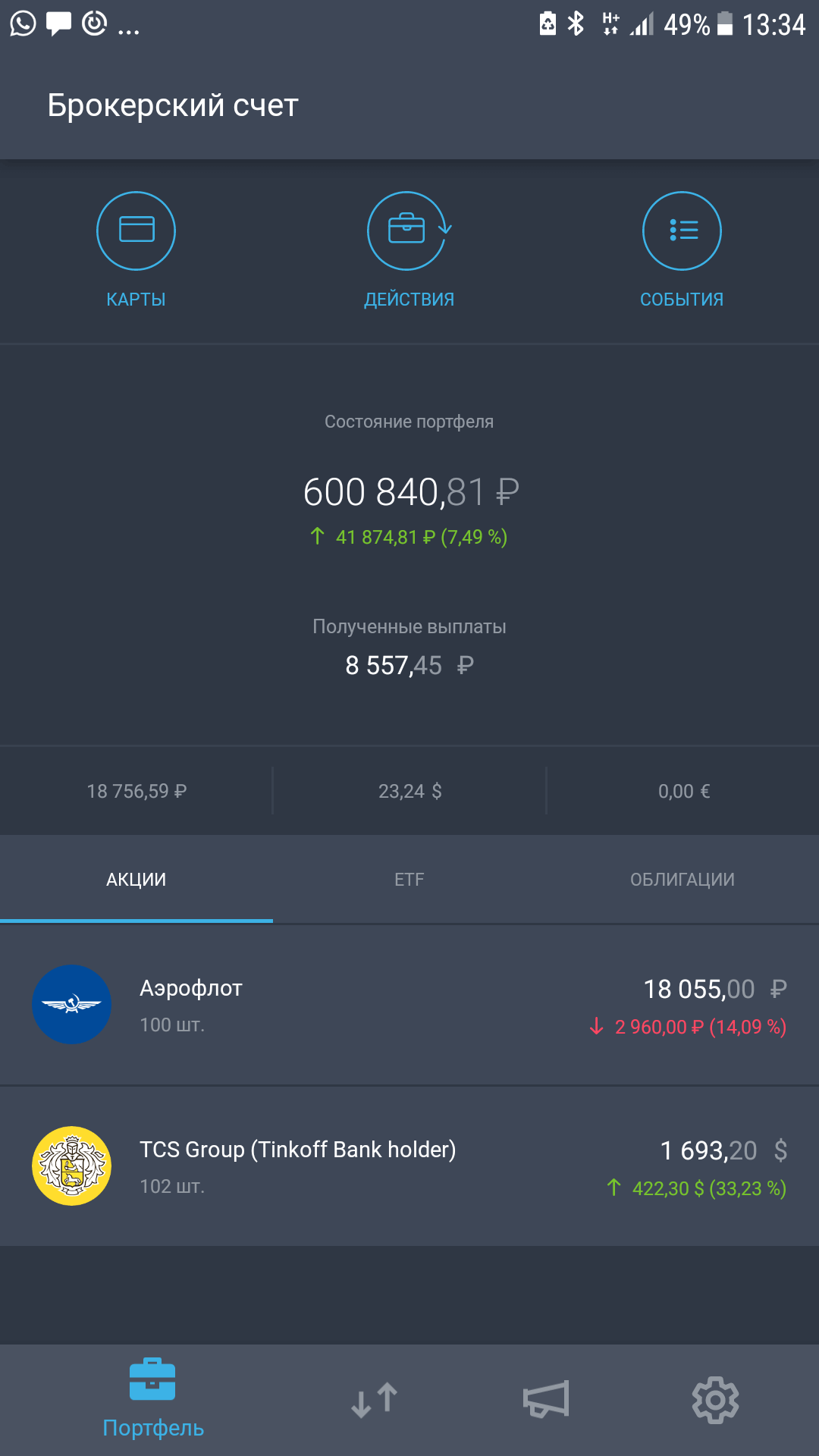Viewport: 819px width, 1456px height.
Task: Tap the euro balance 0,00 €
Action: [683, 792]
